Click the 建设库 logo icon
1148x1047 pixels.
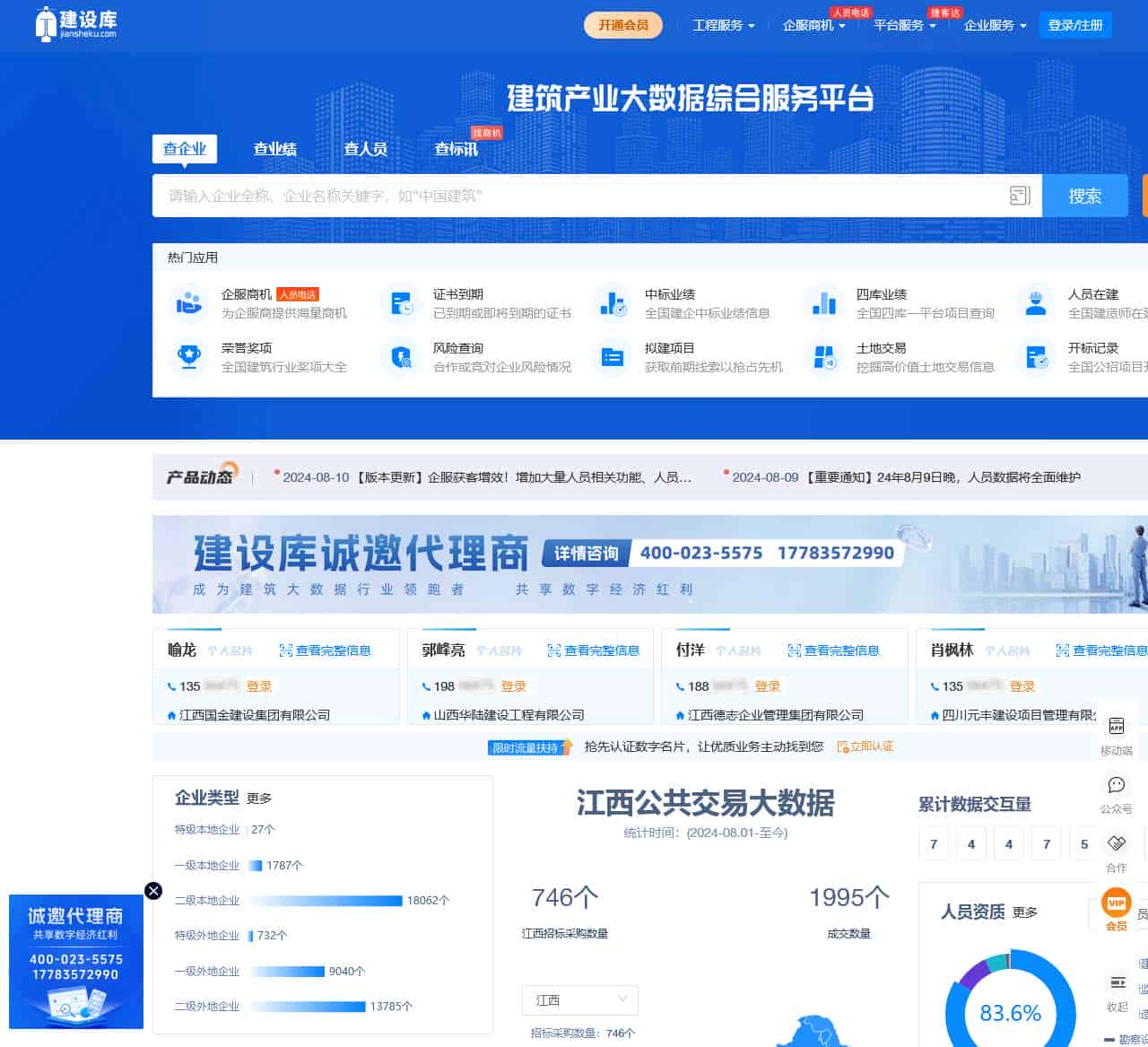pos(76,24)
